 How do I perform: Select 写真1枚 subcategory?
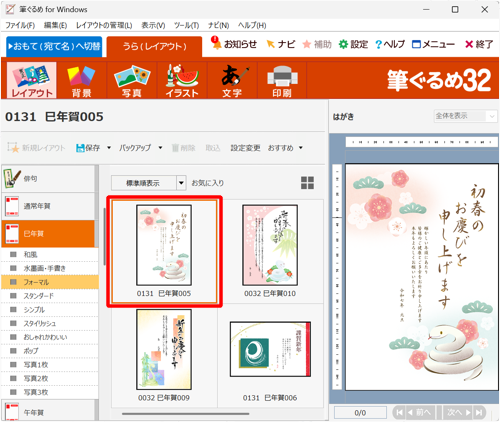coord(50,365)
